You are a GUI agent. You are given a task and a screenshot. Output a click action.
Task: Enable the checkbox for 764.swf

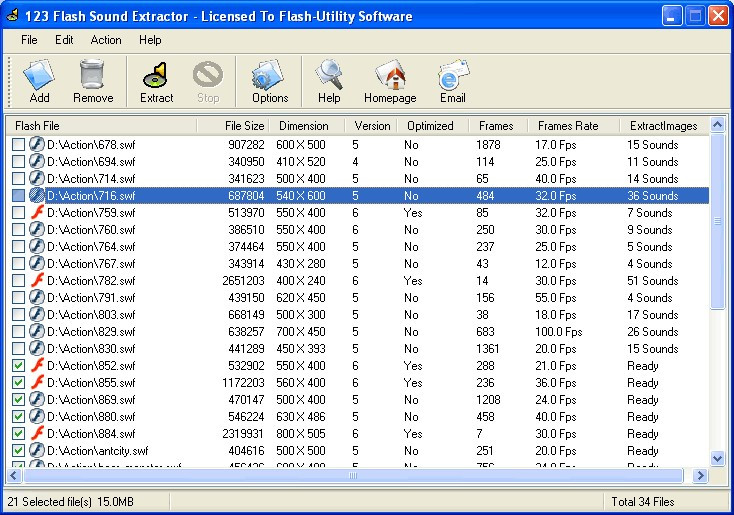click(18, 247)
